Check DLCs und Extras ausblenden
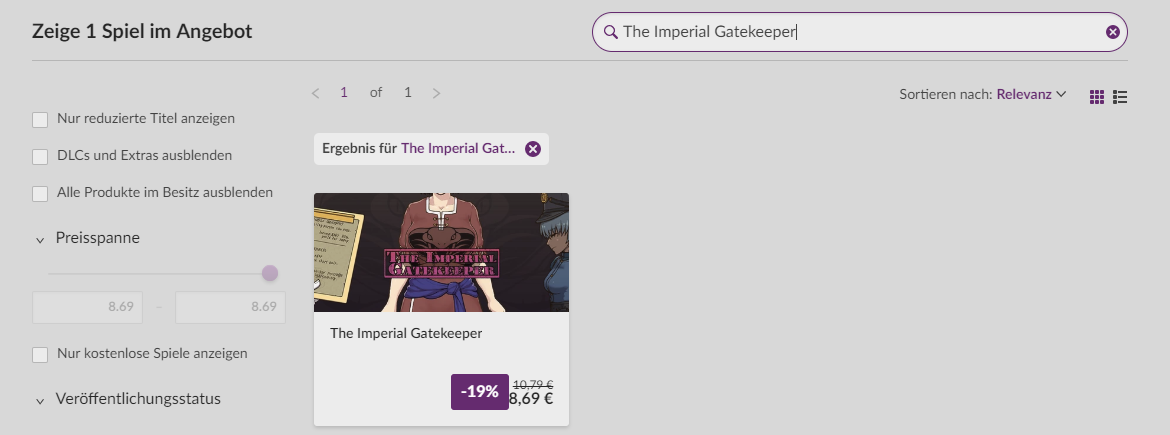This screenshot has width=1170, height=435. [x=40, y=156]
